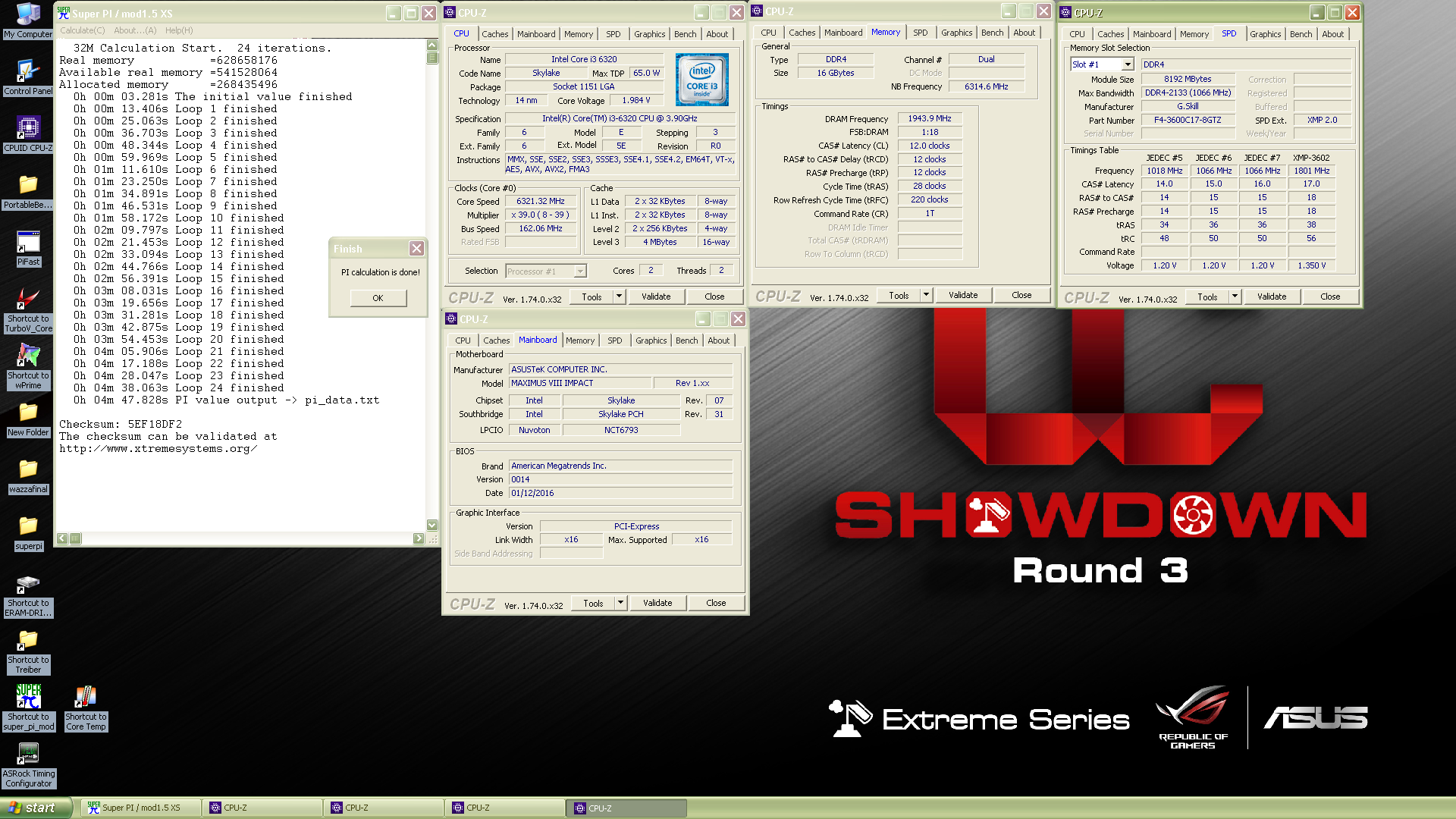Activate the first CPU-Z taskbar button
The height and width of the screenshot is (819, 1456).
tap(262, 808)
